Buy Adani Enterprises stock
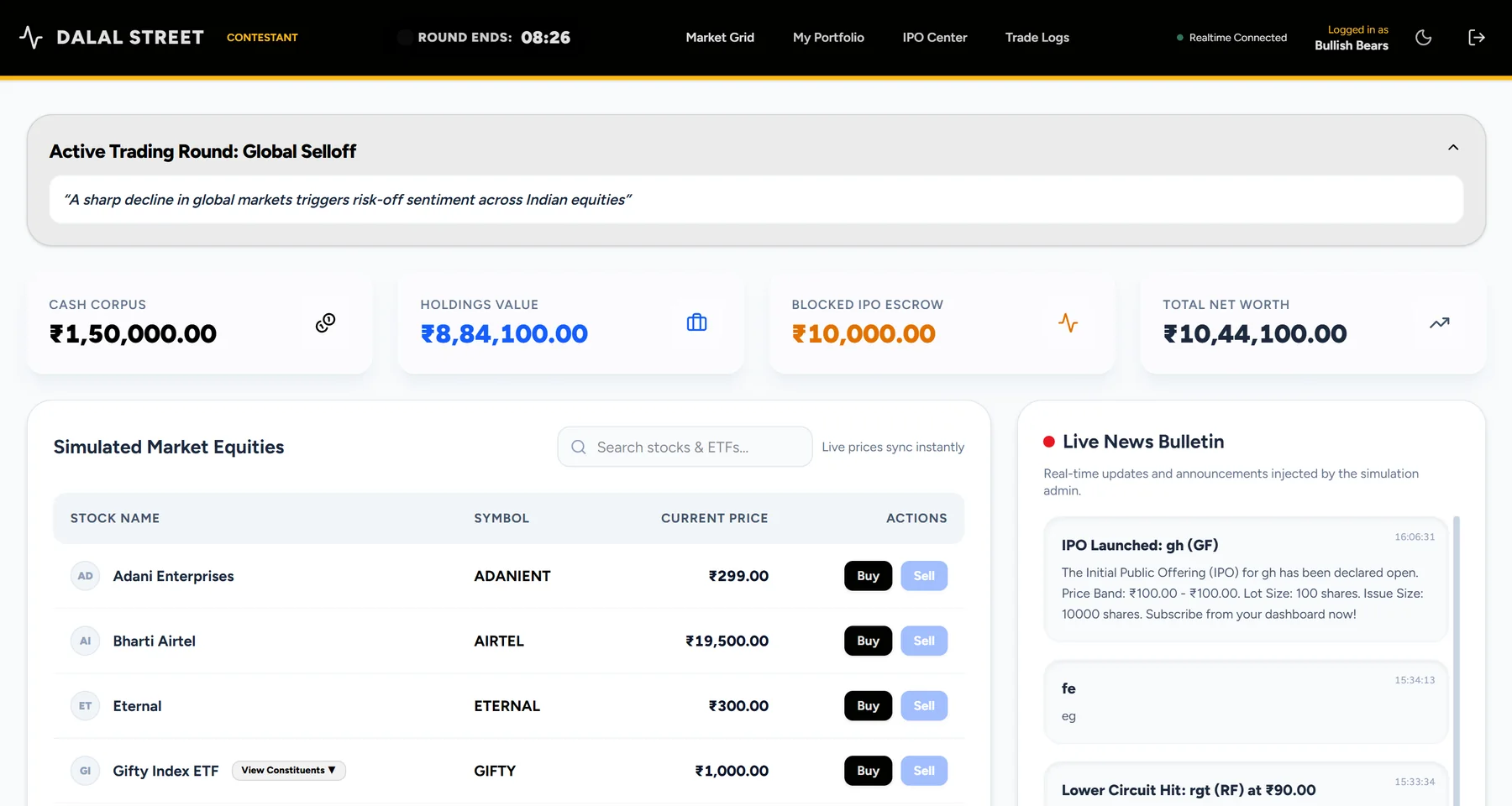The height and width of the screenshot is (806, 1512). pos(868,576)
